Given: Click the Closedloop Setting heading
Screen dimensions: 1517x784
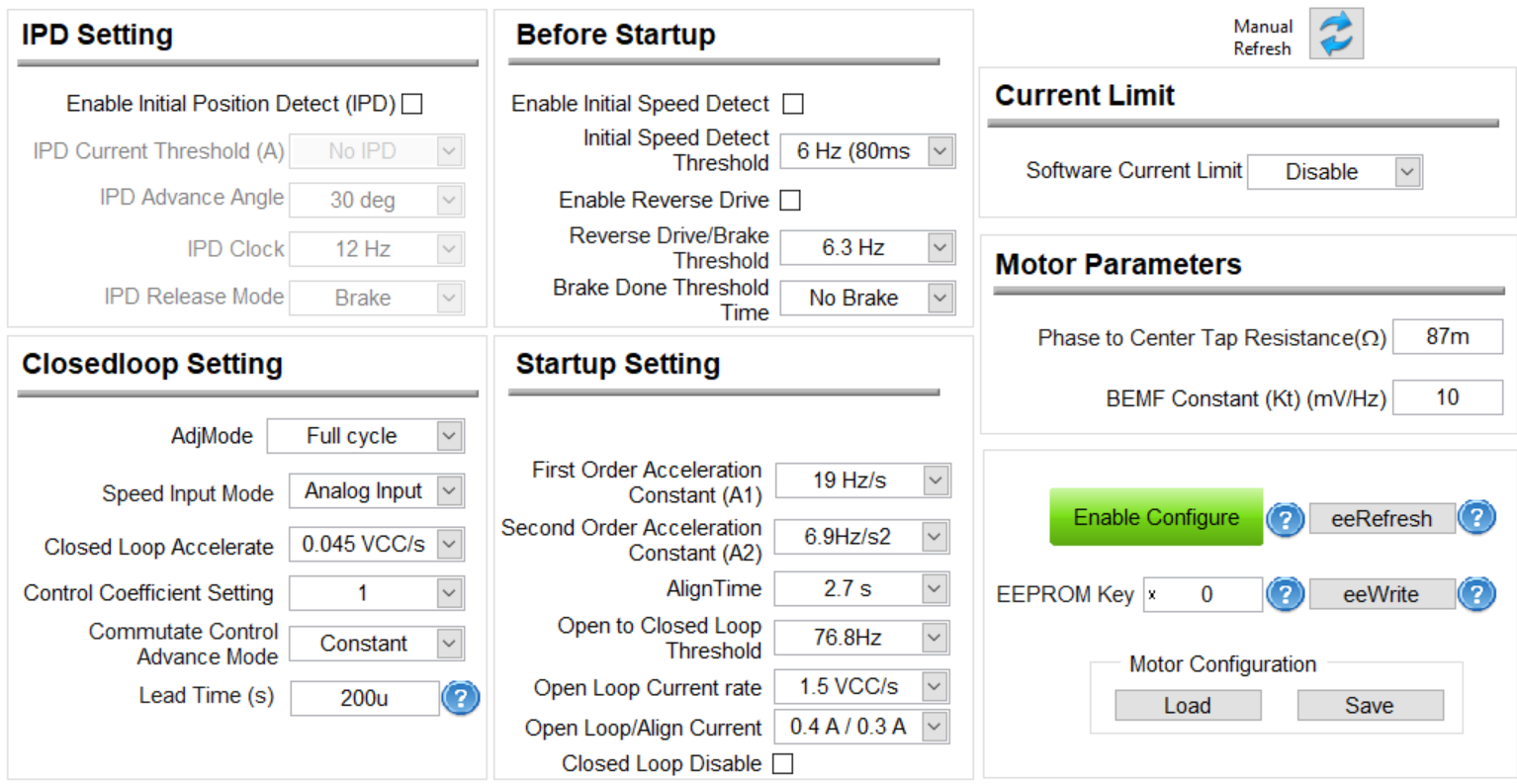Looking at the screenshot, I should click(152, 364).
